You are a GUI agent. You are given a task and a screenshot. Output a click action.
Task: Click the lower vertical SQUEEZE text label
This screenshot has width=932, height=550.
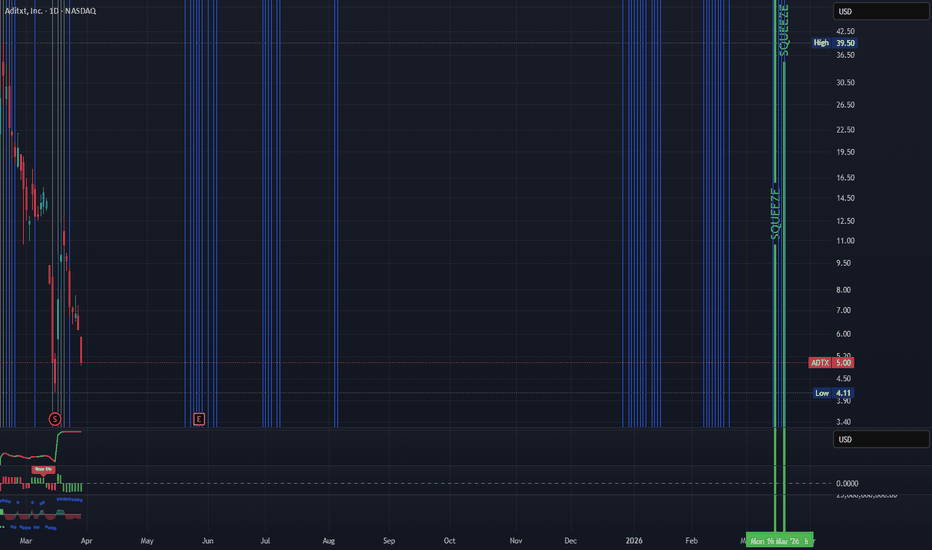(x=775, y=214)
